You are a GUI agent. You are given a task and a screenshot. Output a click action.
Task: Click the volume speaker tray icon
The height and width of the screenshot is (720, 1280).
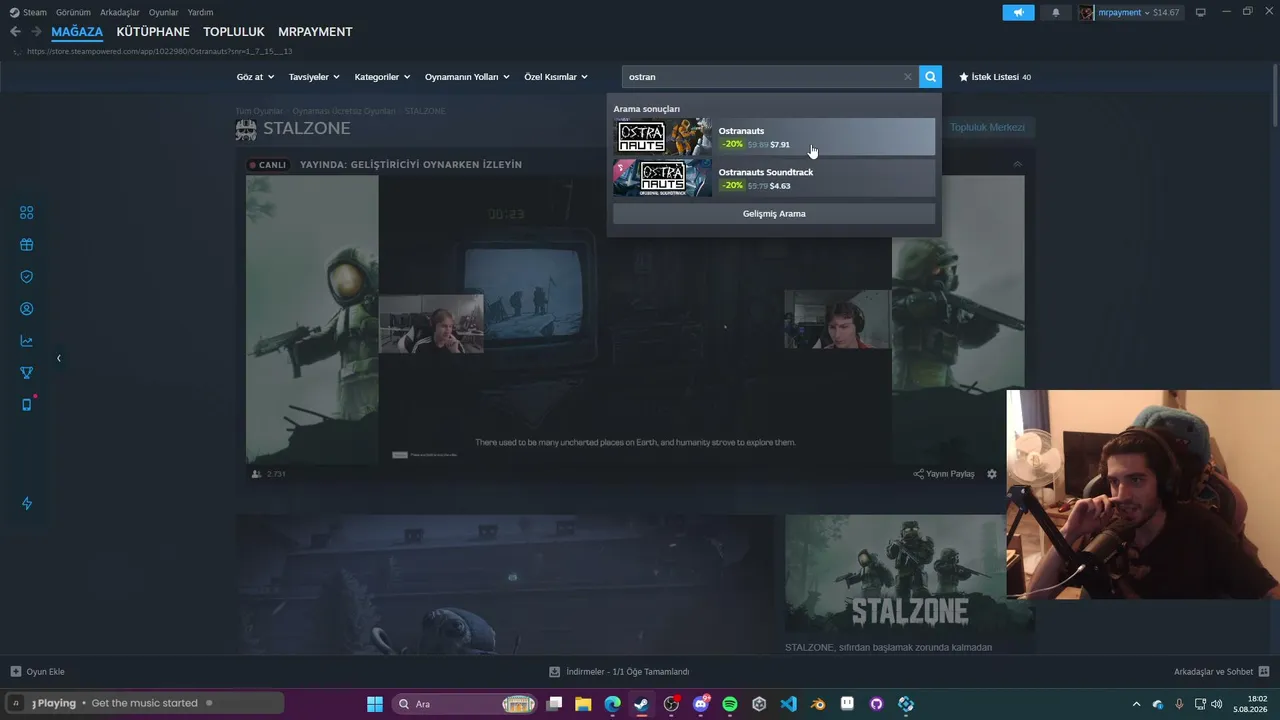[x=1217, y=704]
